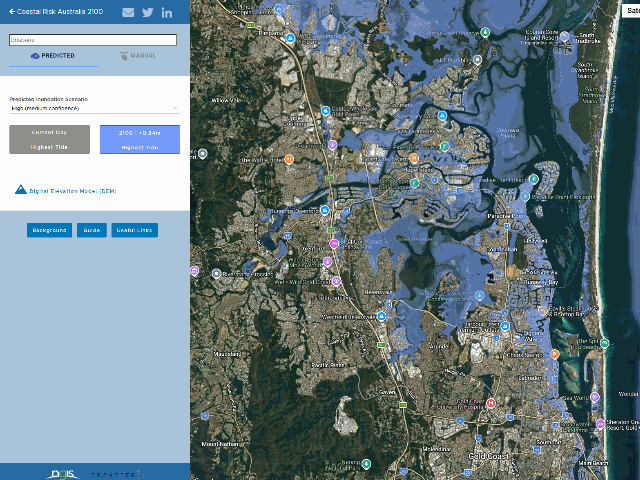Click the Background button
The height and width of the screenshot is (480, 640).
(49, 230)
